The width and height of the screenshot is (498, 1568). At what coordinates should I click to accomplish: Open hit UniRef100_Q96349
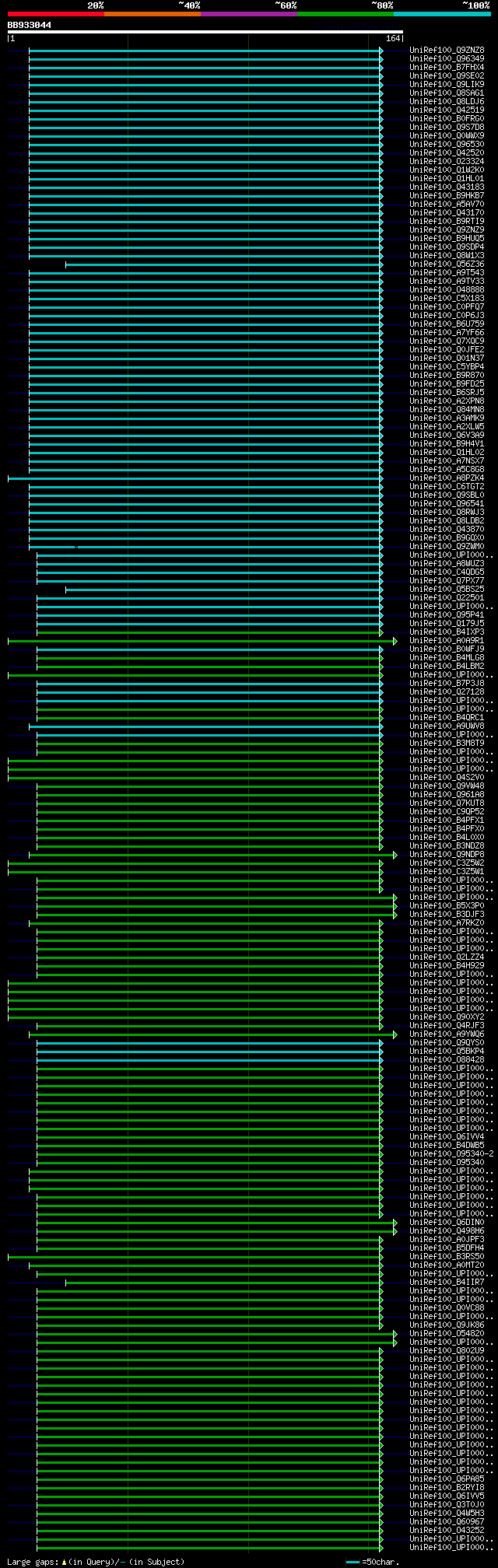447,59
